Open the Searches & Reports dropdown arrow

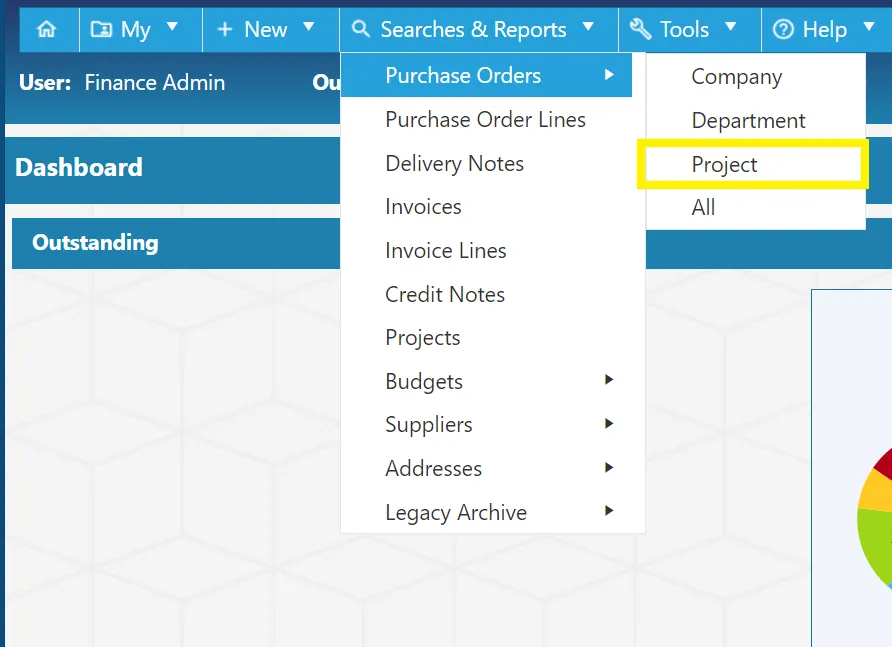click(x=589, y=27)
